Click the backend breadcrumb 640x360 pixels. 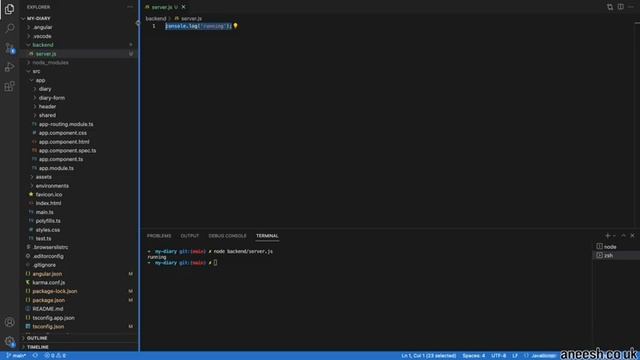[x=156, y=18]
